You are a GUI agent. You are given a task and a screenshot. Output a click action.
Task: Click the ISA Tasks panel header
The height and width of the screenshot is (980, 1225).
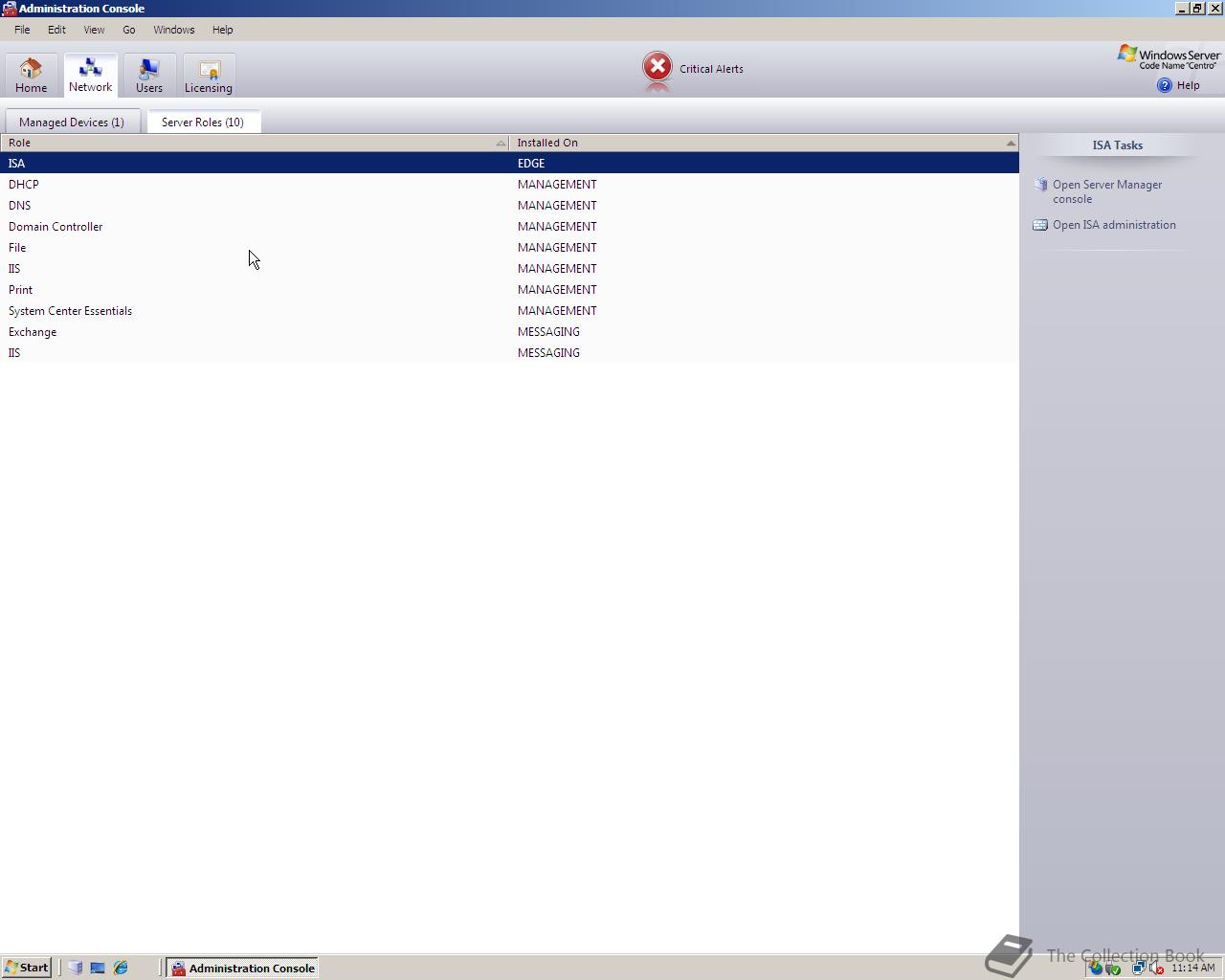coord(1118,145)
